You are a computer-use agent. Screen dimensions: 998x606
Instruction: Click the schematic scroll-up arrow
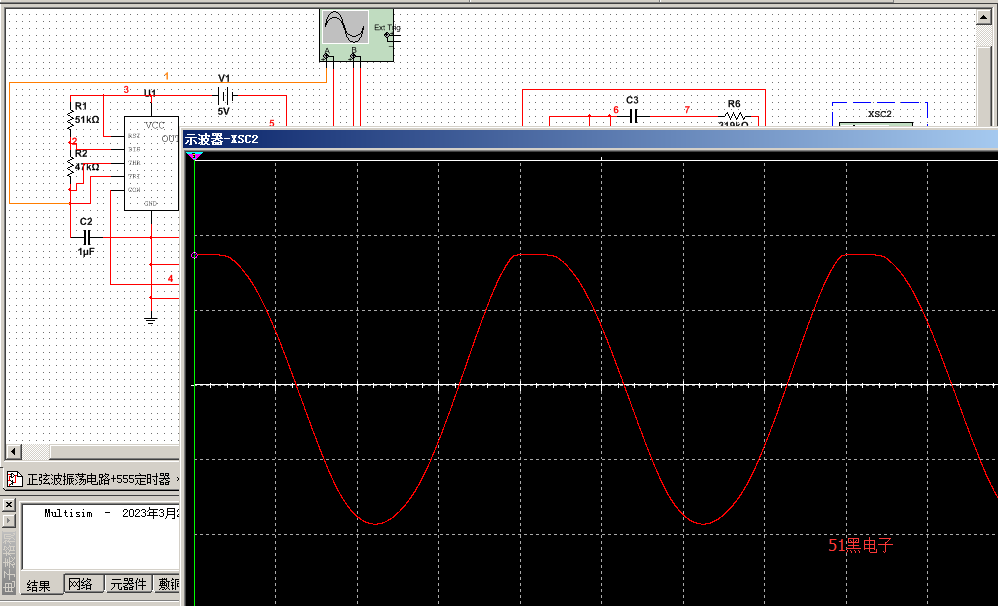[x=983, y=18]
